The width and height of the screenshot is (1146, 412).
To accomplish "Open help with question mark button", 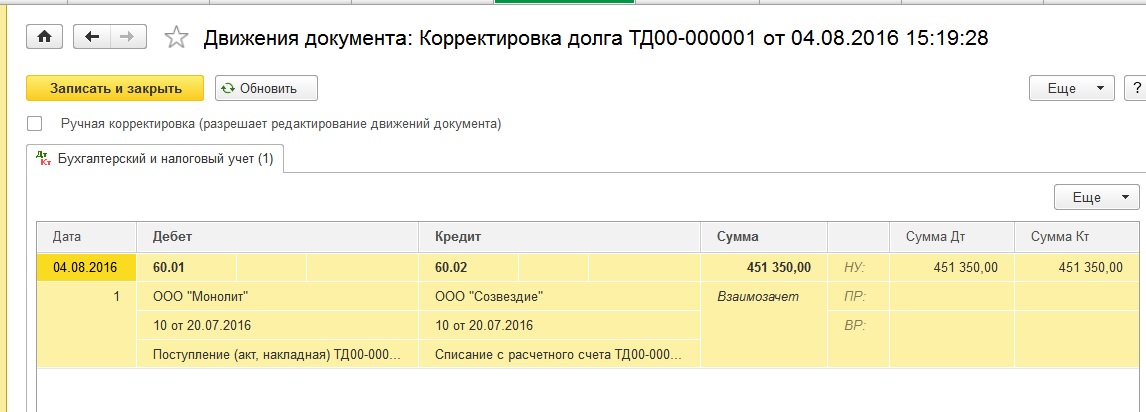I will pyautogui.click(x=1135, y=88).
